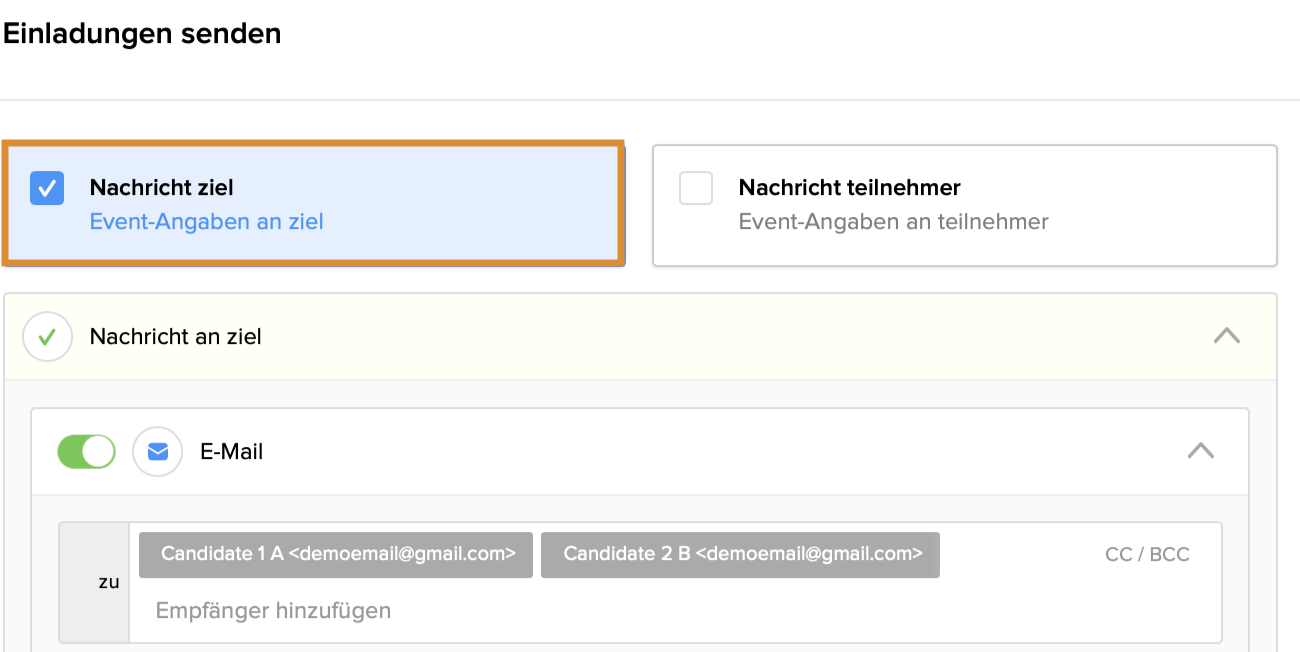Click the Nachricht ziel card title
1300x652 pixels.
coord(161,188)
